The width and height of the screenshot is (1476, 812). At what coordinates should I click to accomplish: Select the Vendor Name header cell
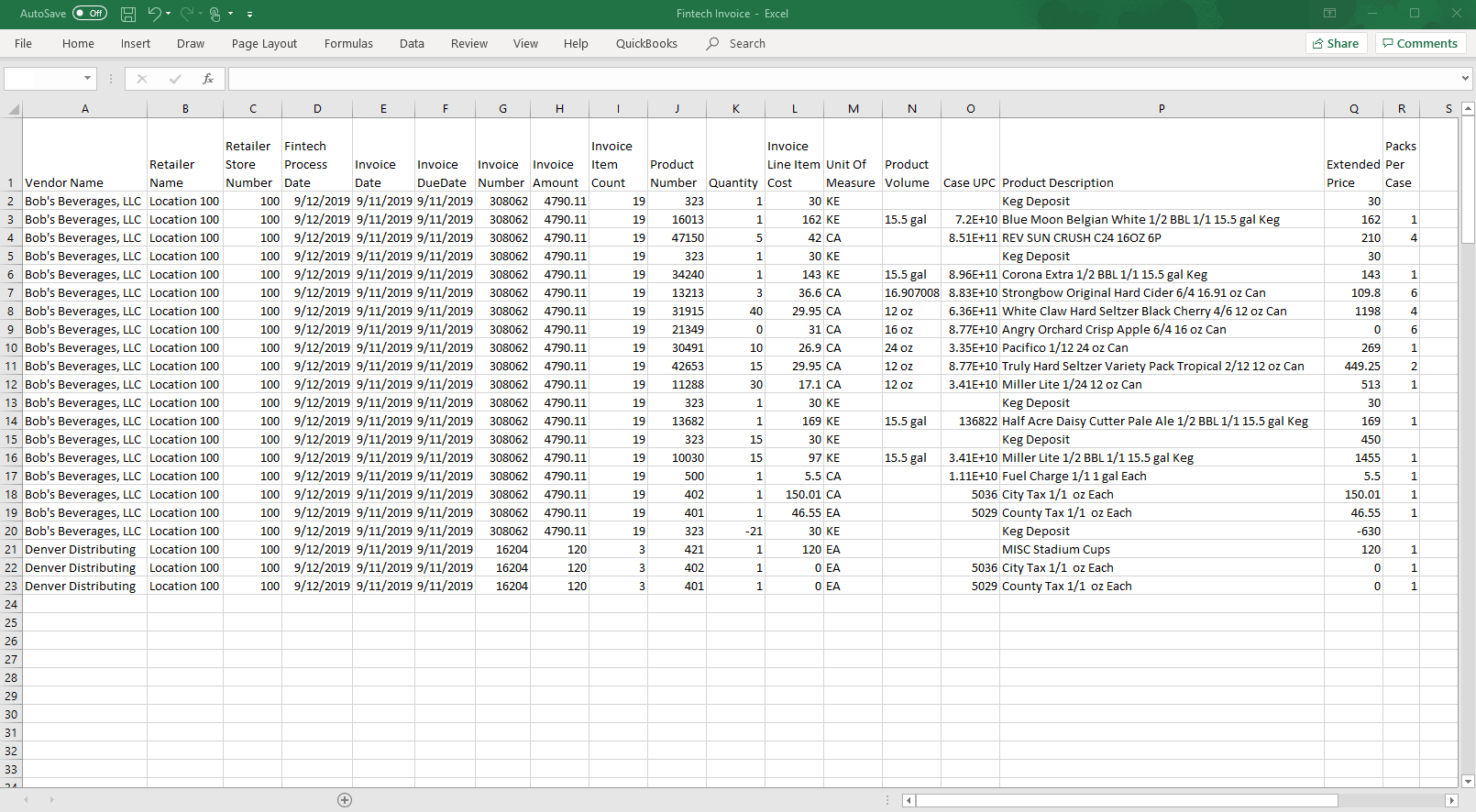85,155
